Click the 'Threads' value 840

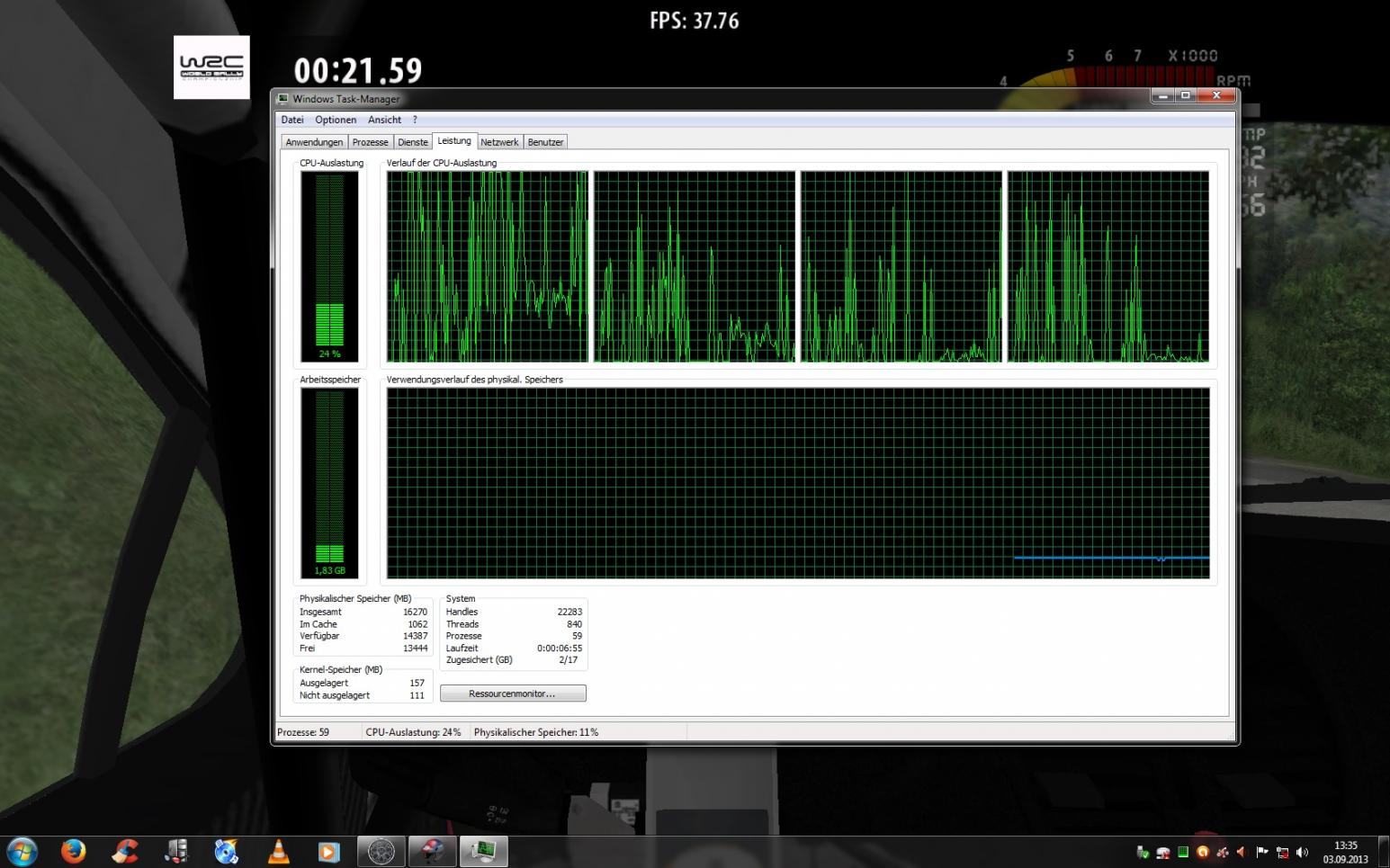click(x=574, y=624)
